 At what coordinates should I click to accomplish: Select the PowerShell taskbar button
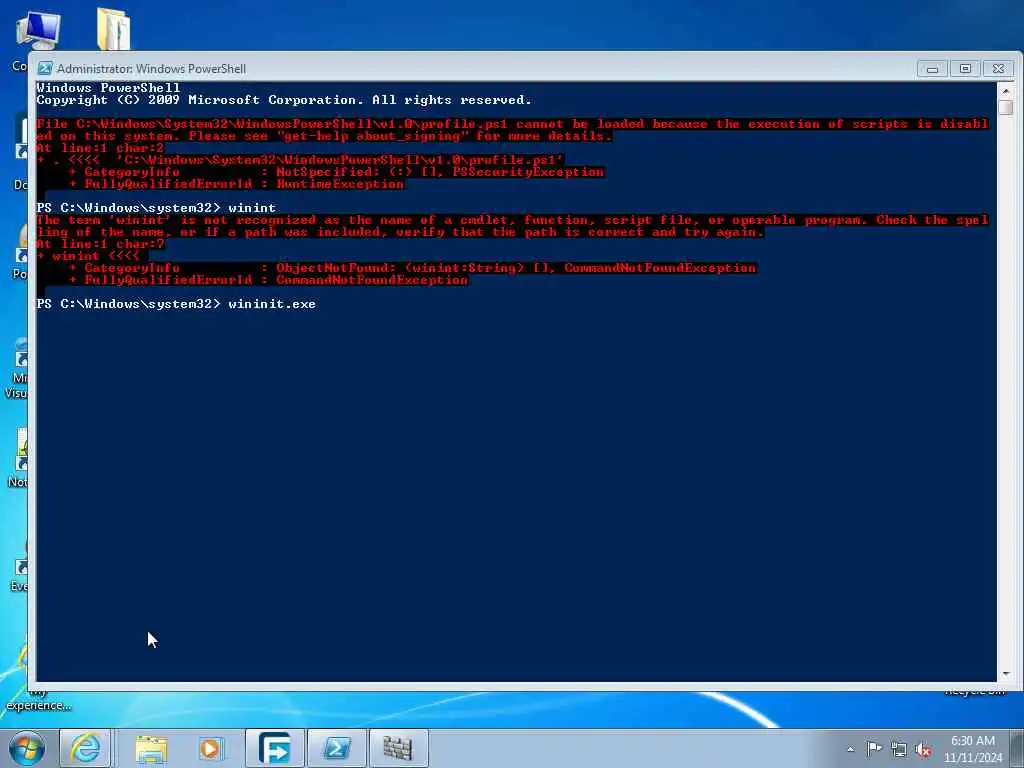coord(337,748)
